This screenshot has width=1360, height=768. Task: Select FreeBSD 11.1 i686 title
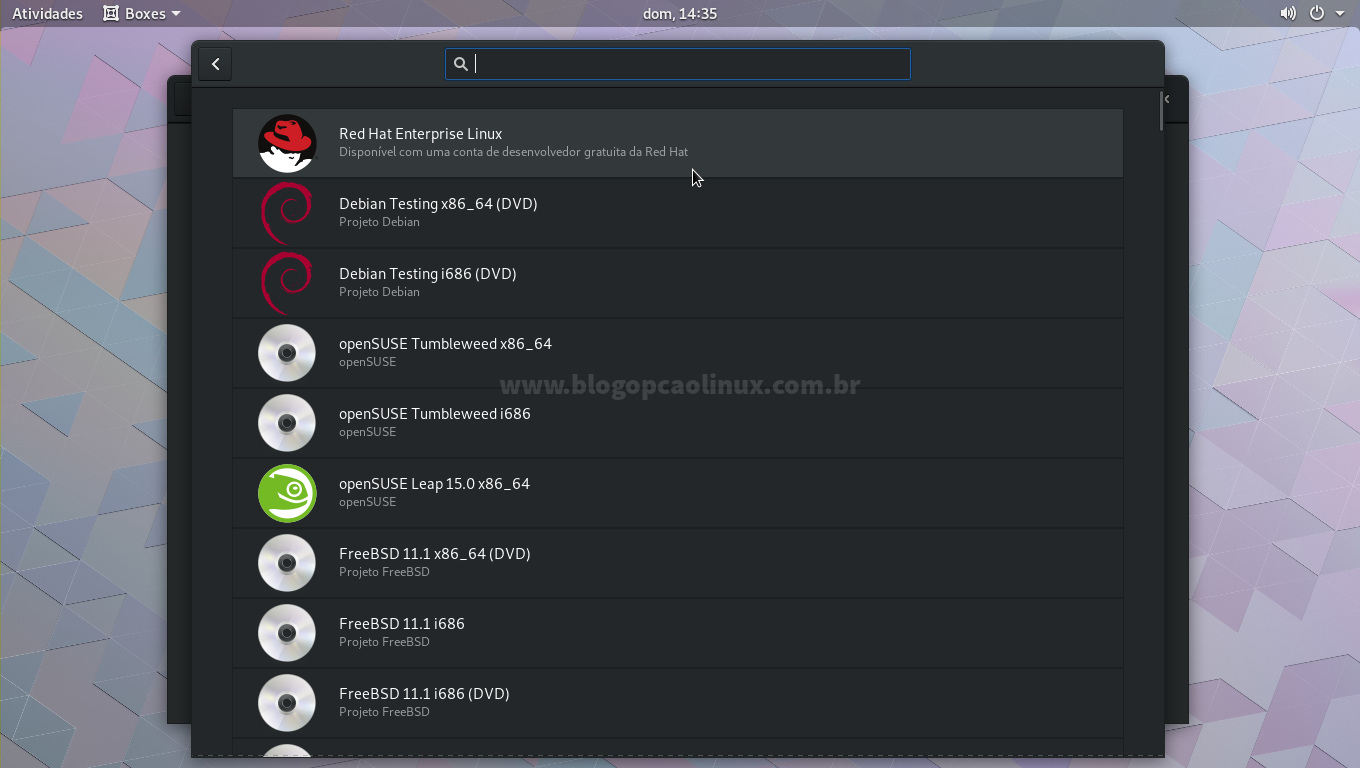pos(401,624)
